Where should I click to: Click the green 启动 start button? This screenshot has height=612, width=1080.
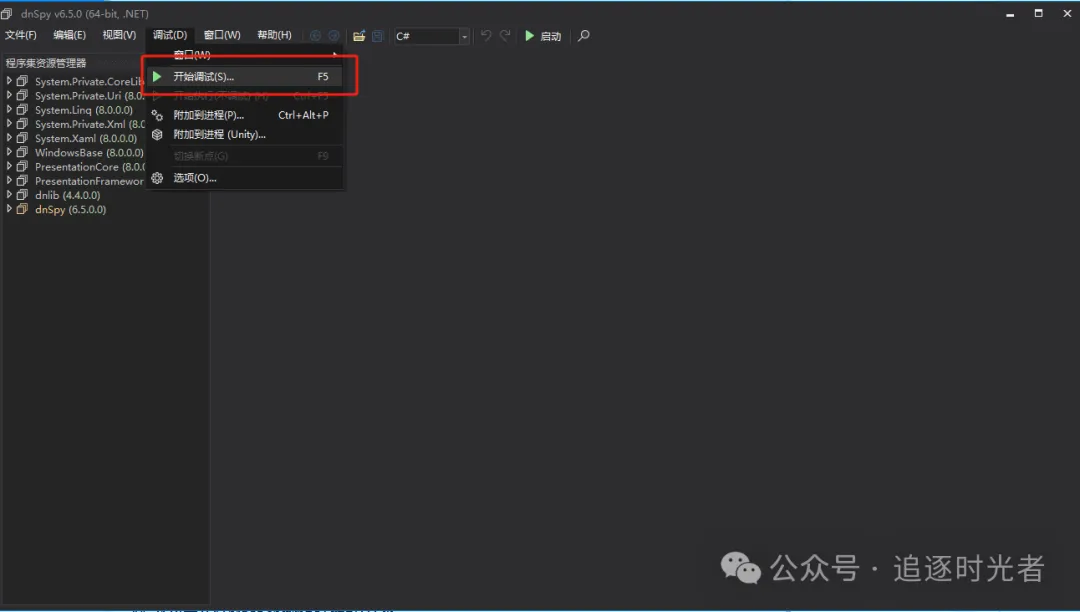[x=543, y=36]
